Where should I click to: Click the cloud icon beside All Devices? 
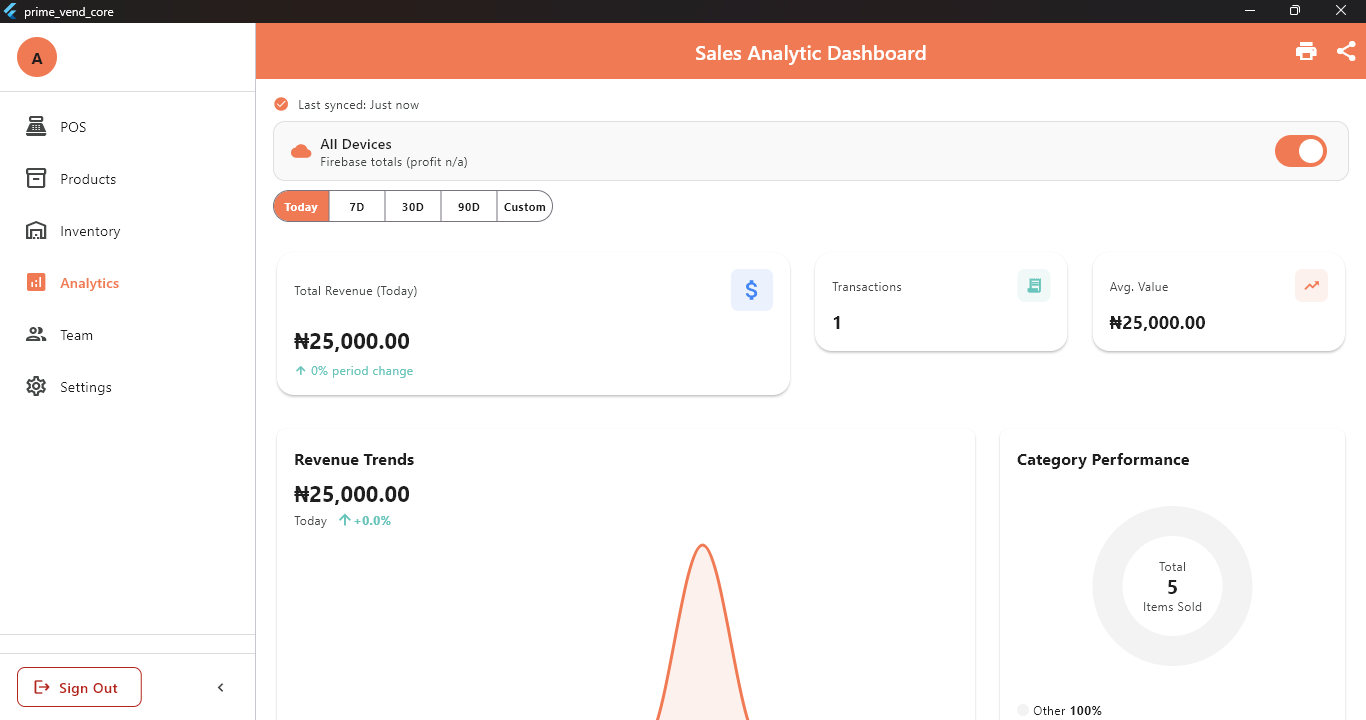301,152
